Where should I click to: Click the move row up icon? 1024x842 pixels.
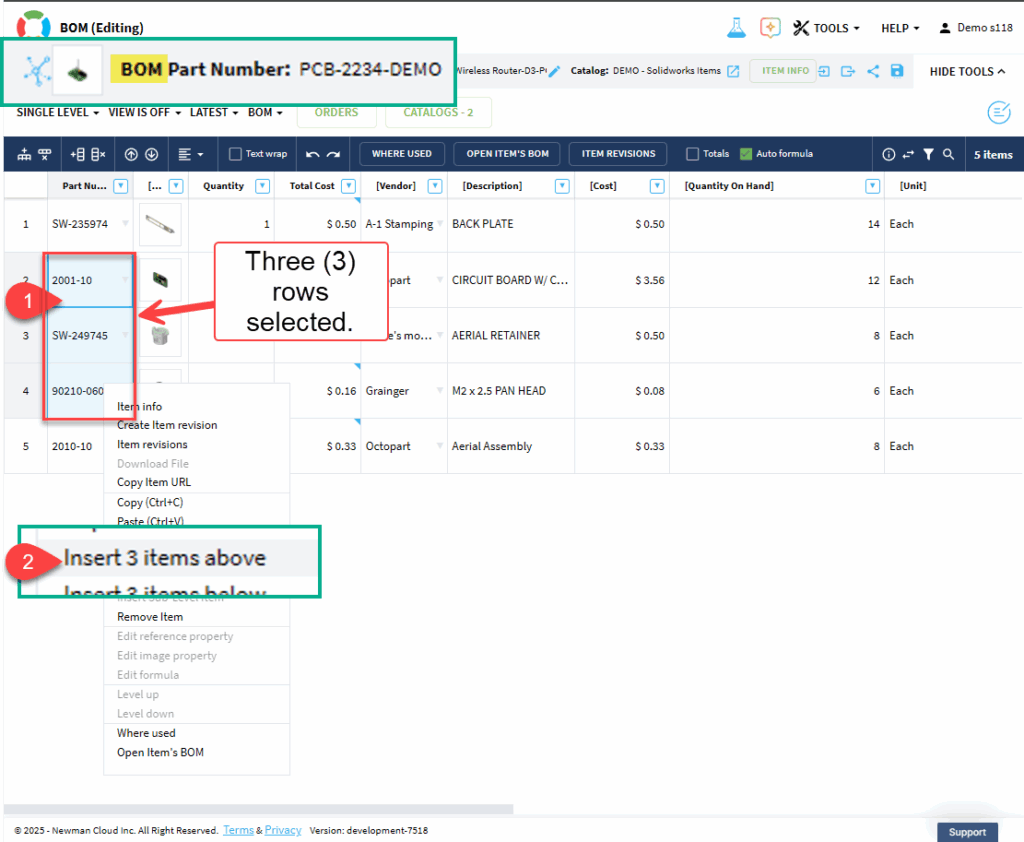point(131,154)
